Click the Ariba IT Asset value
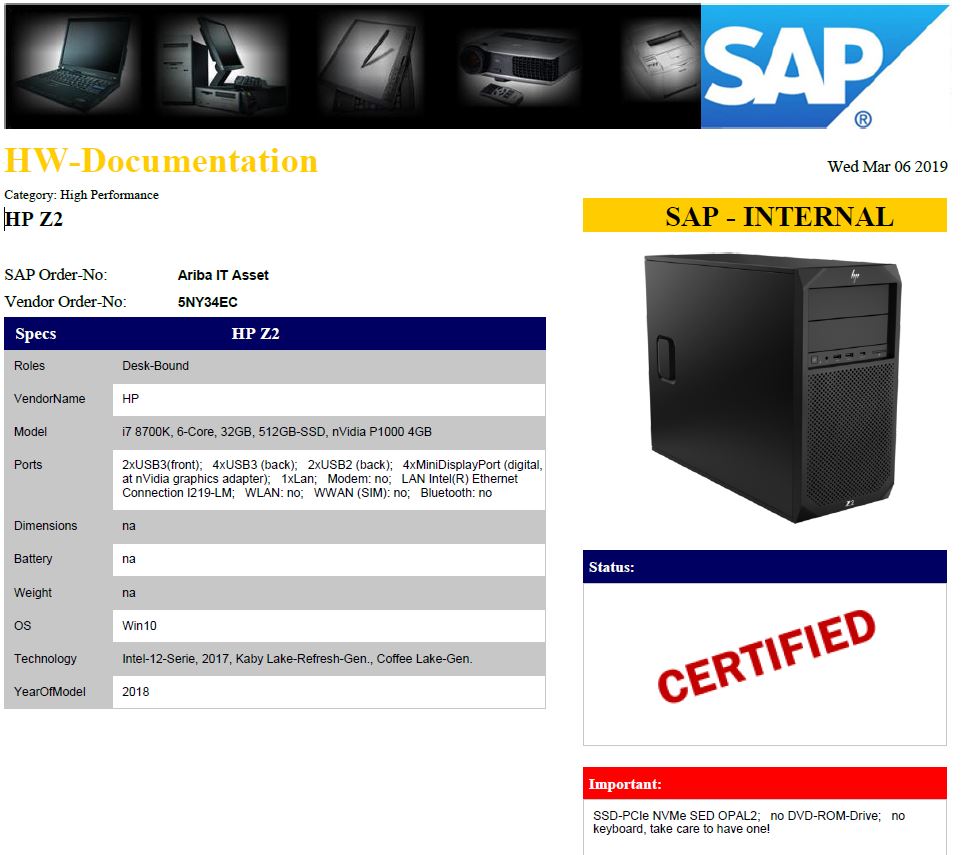The height and width of the screenshot is (855, 961). (x=223, y=275)
